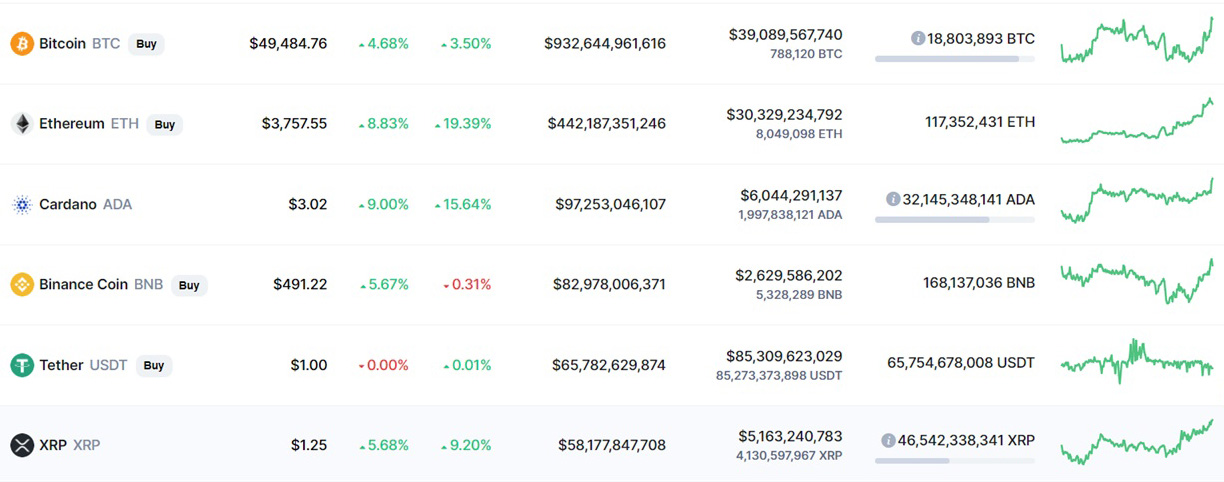Click info icon beside Bitcoin circulating supply
Image resolution: width=1224 pixels, height=482 pixels.
click(x=918, y=38)
